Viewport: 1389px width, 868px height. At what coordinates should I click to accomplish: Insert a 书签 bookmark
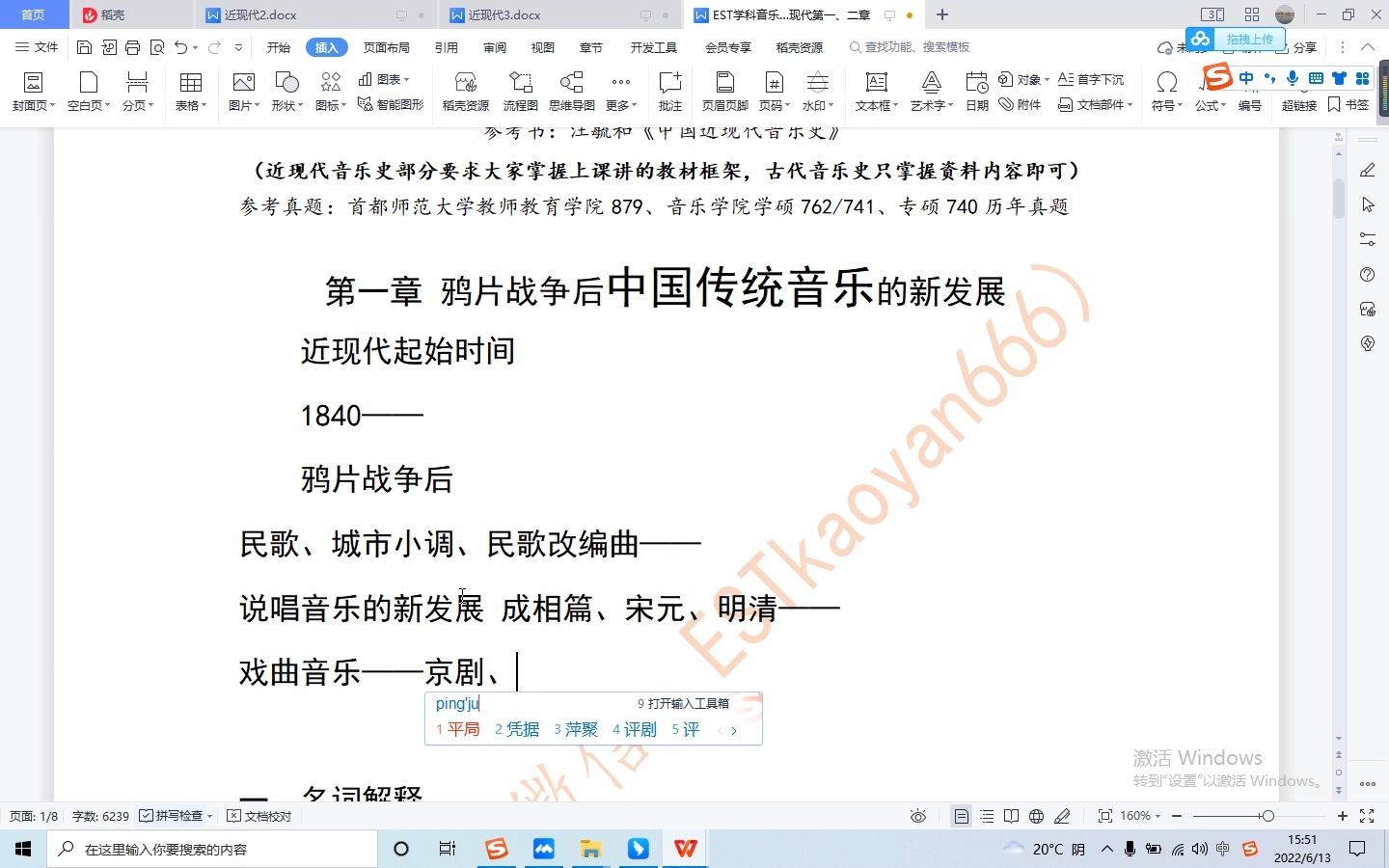(1348, 104)
